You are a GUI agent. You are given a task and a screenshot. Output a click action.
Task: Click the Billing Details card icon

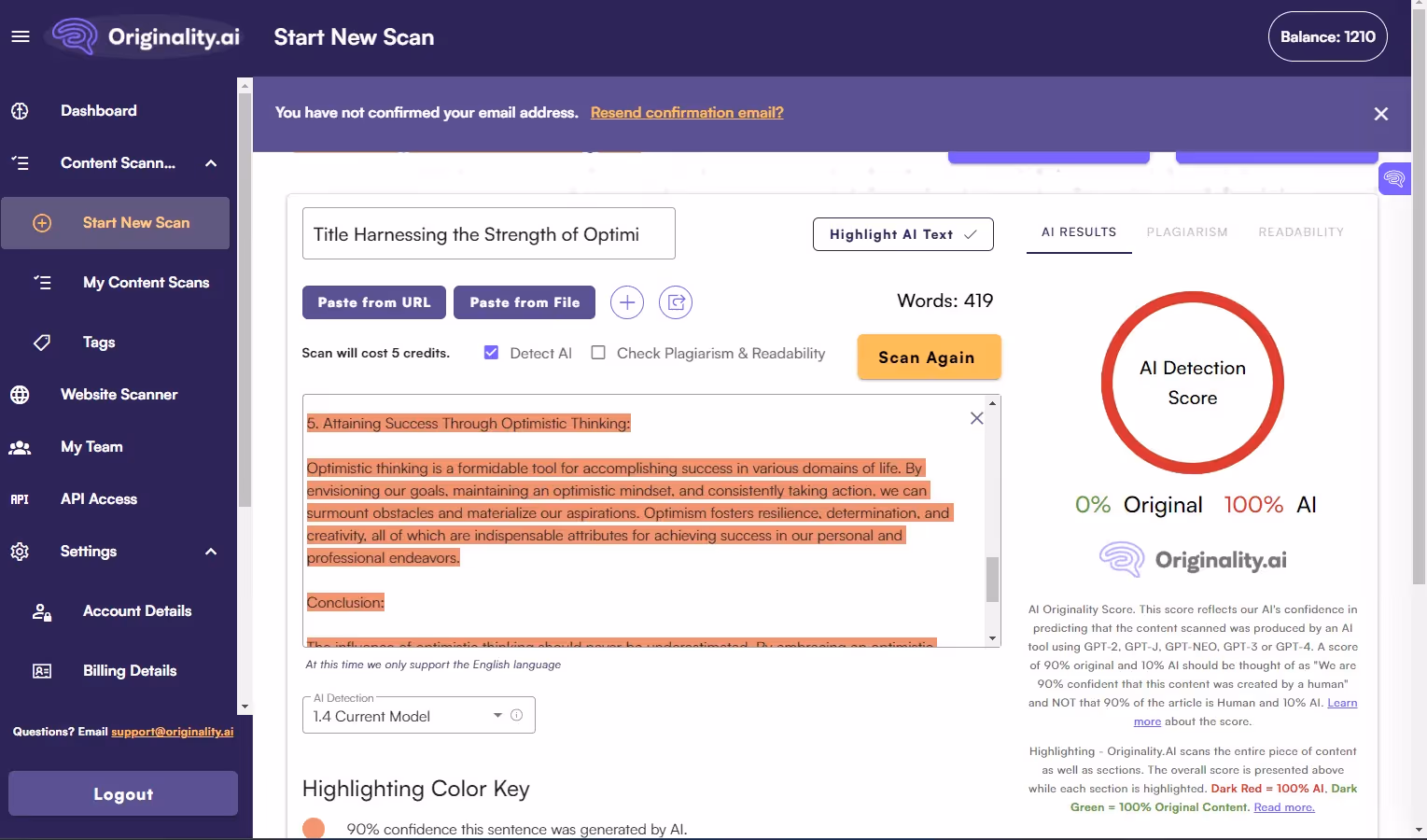click(42, 671)
